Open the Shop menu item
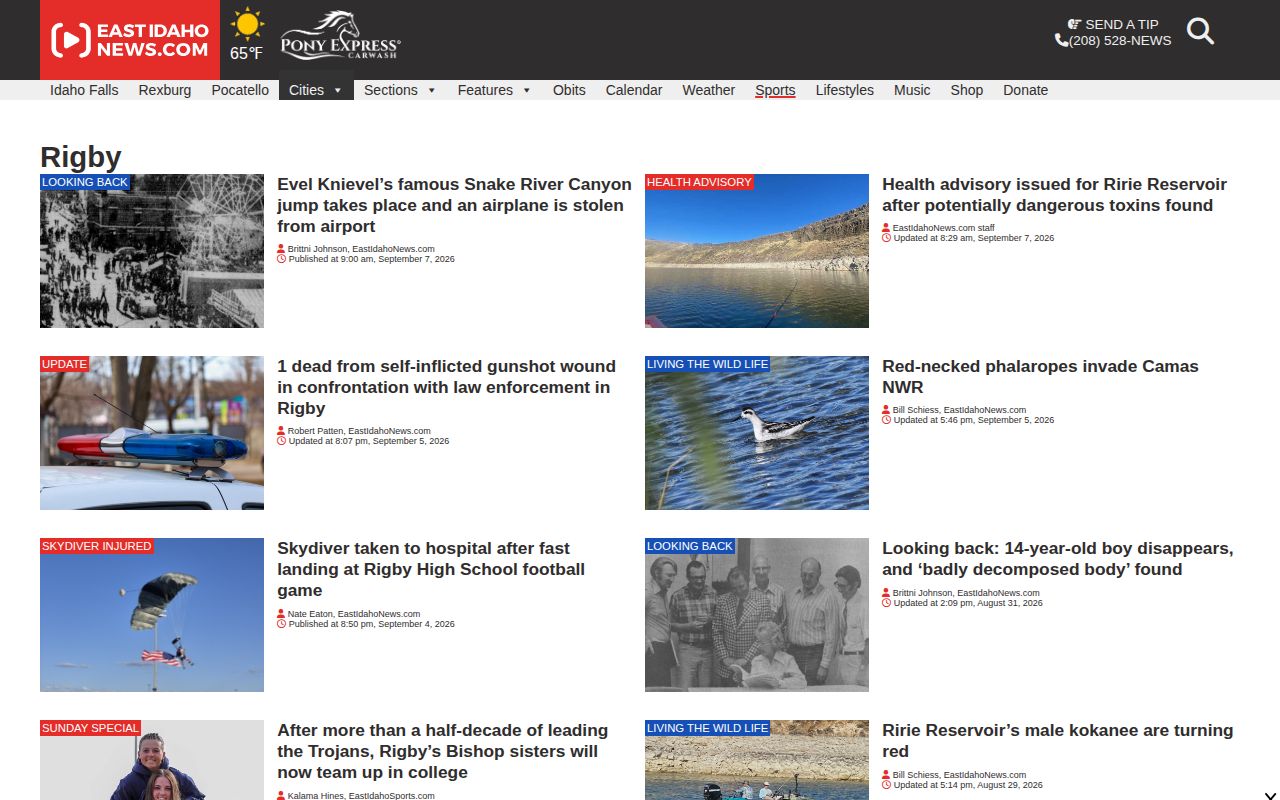This screenshot has height=800, width=1280. tap(967, 90)
